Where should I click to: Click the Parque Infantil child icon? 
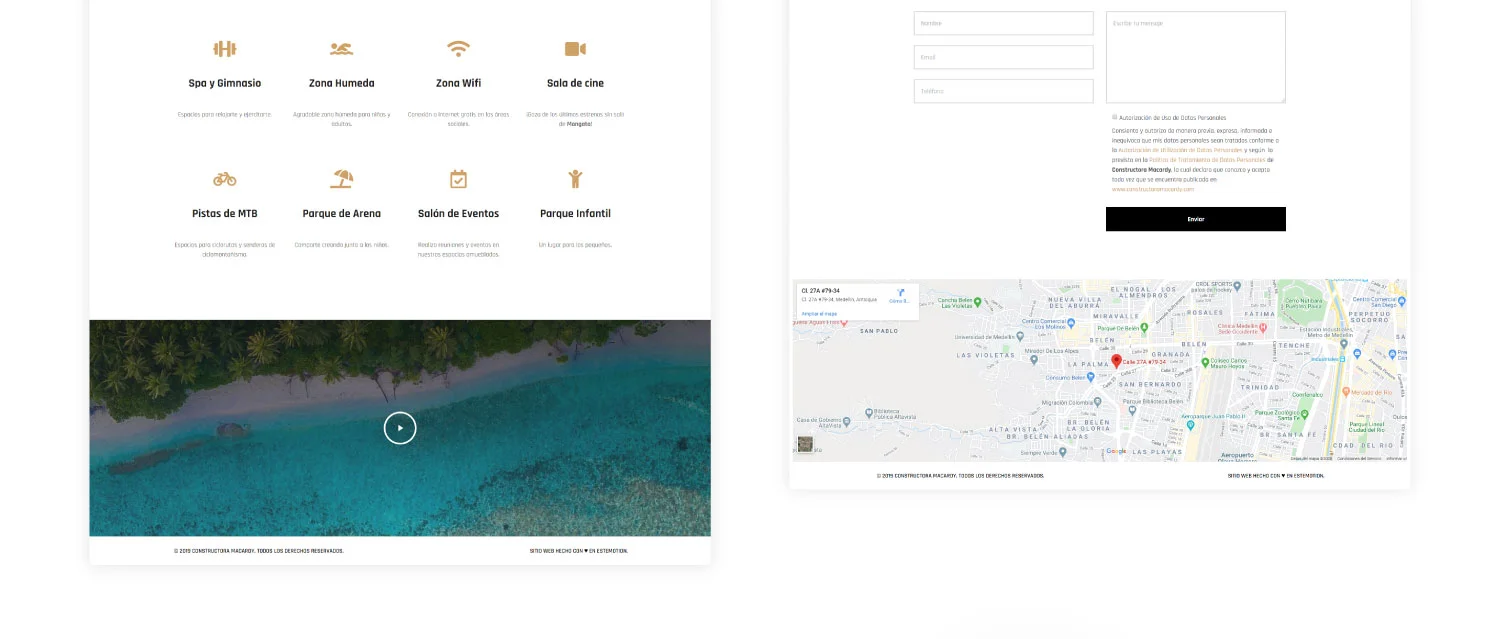click(575, 179)
